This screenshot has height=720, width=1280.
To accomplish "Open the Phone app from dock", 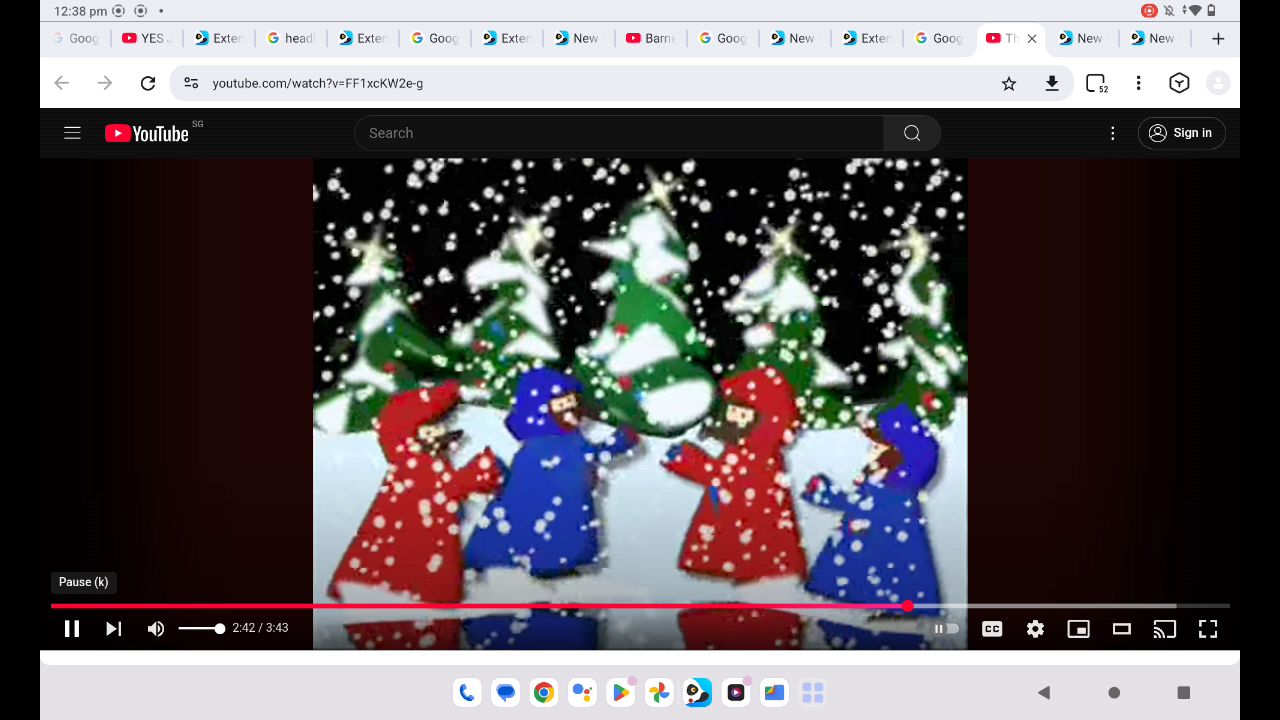I will pyautogui.click(x=467, y=692).
